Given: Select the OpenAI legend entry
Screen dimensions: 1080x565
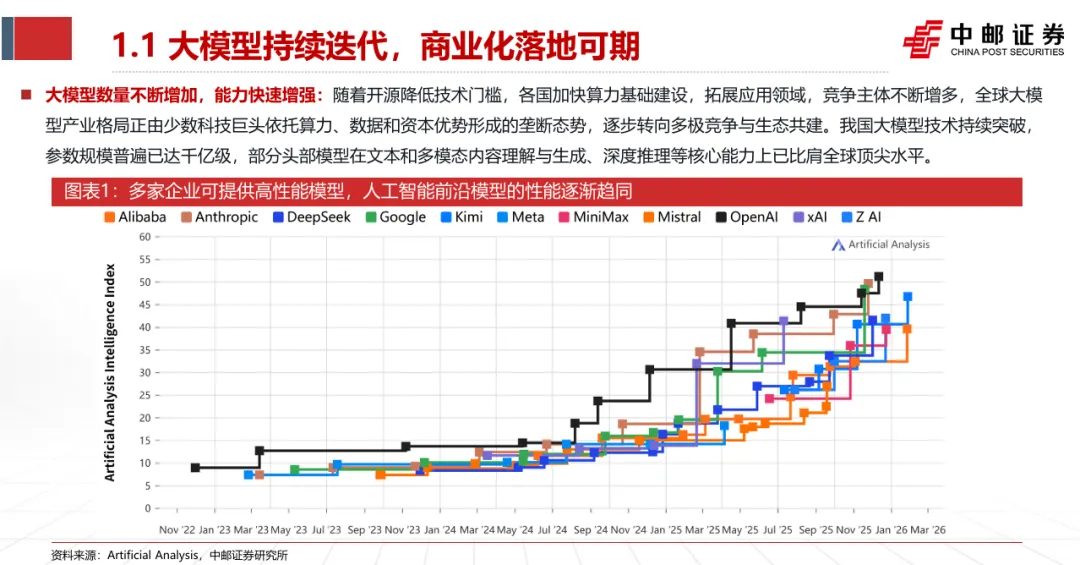Looking at the screenshot, I should click(747, 217).
